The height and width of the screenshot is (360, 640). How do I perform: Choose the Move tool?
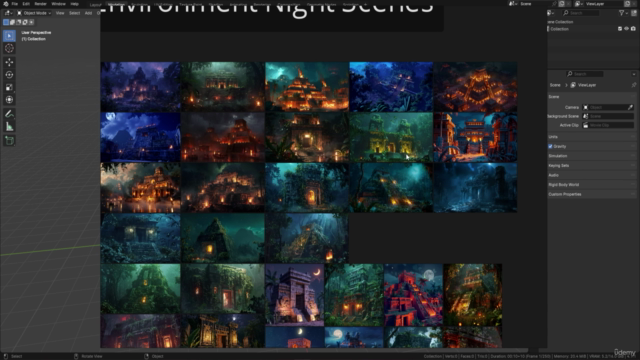pyautogui.click(x=9, y=62)
